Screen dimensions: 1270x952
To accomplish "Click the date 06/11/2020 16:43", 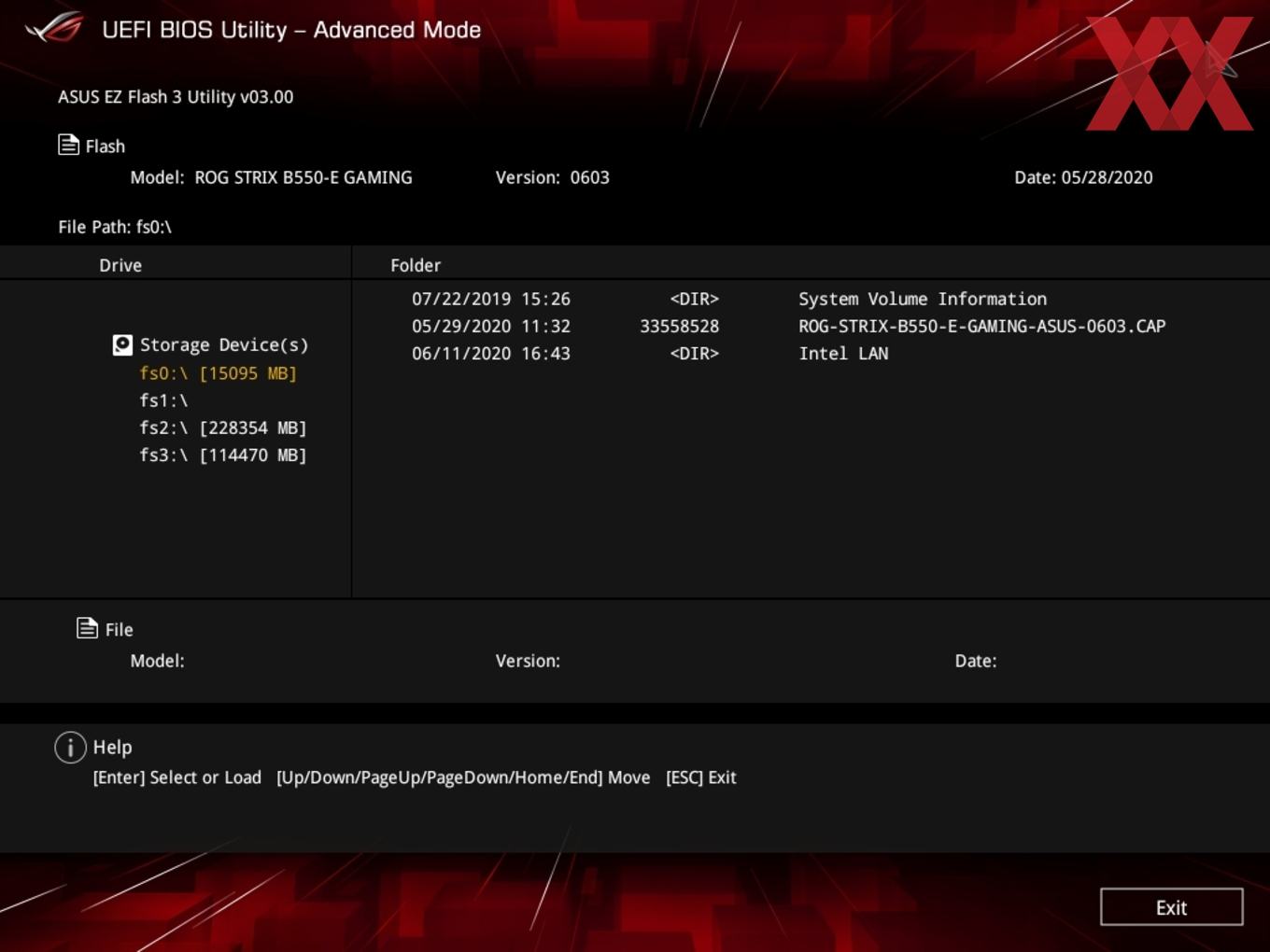I will click(x=491, y=353).
